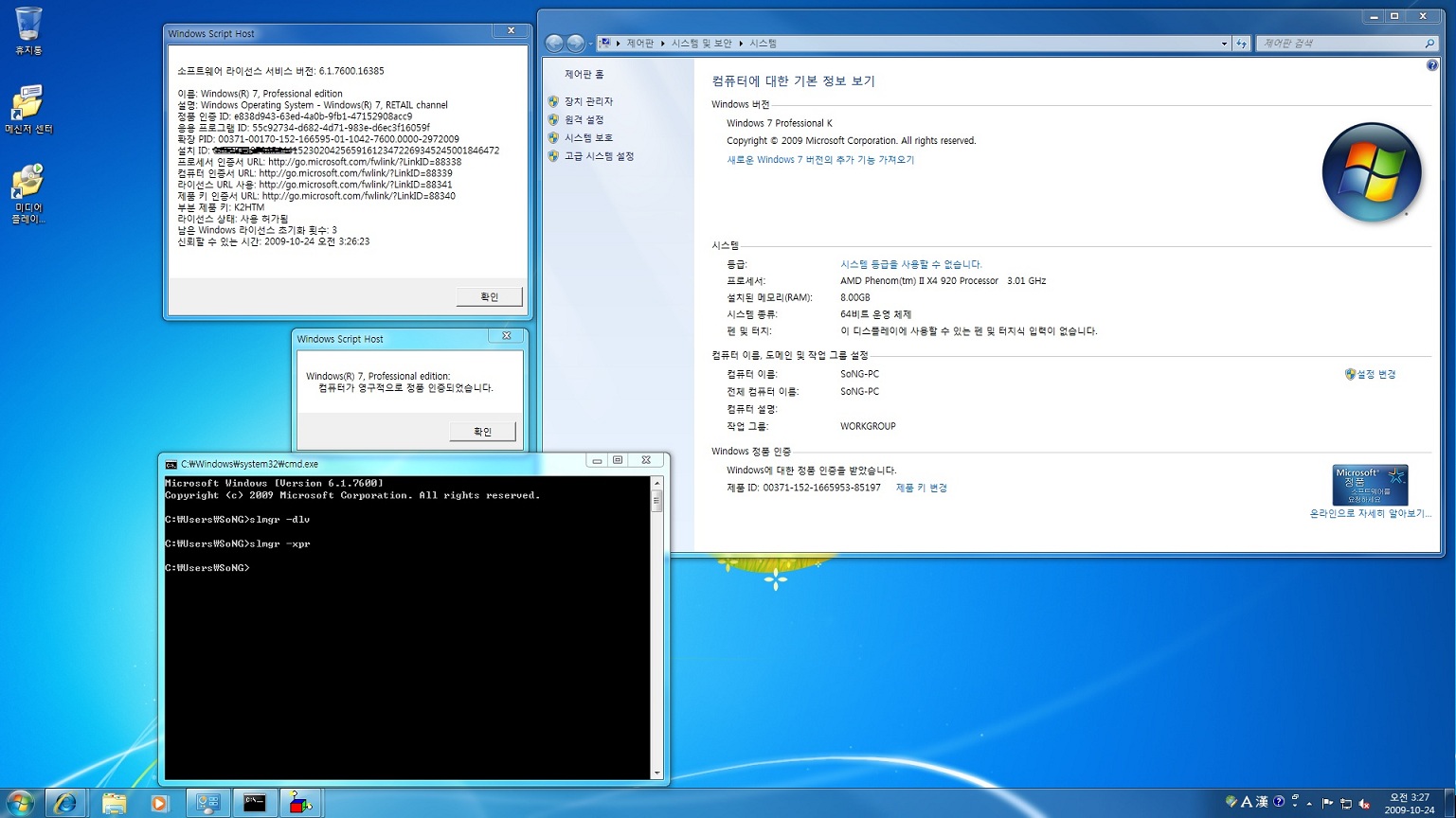Viewport: 1456px width, 818px height.
Task: Click the 시스템 및 보안 breadcrumb segment
Action: pyautogui.click(x=702, y=44)
